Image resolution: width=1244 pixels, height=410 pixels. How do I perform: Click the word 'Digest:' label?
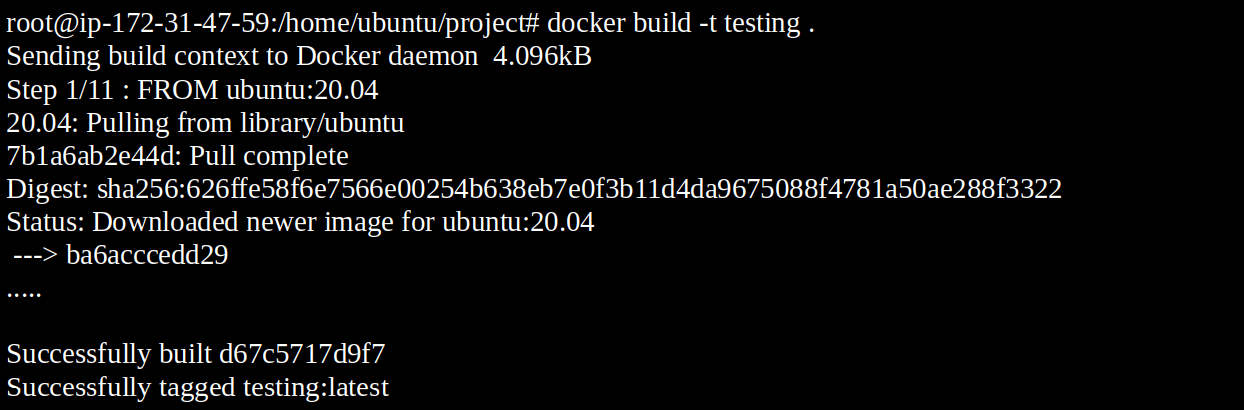(x=48, y=189)
